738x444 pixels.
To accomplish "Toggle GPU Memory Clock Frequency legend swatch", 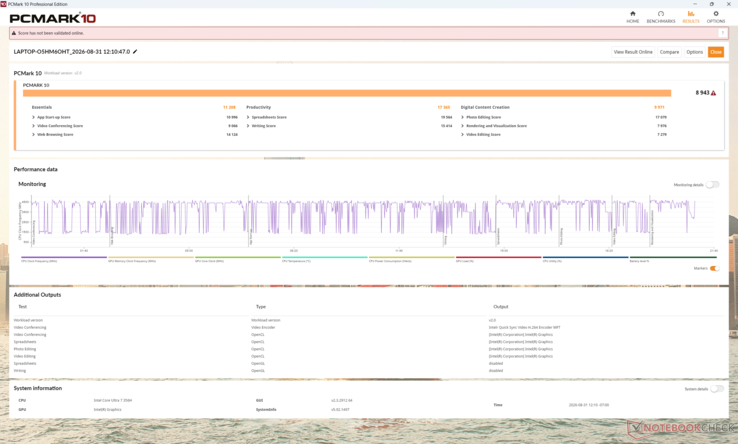I will click(x=151, y=257).
